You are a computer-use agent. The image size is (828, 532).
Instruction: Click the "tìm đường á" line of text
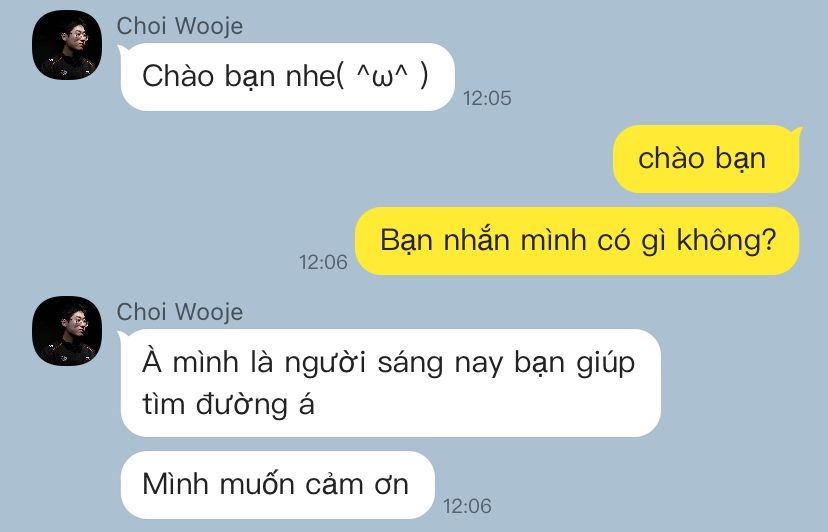click(228, 405)
